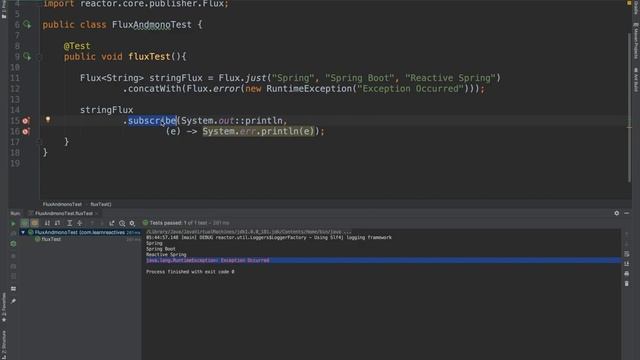Image resolution: width=640 pixels, height=360 pixels.
Task: Expand all nodes in test tree
Action: [69, 223]
